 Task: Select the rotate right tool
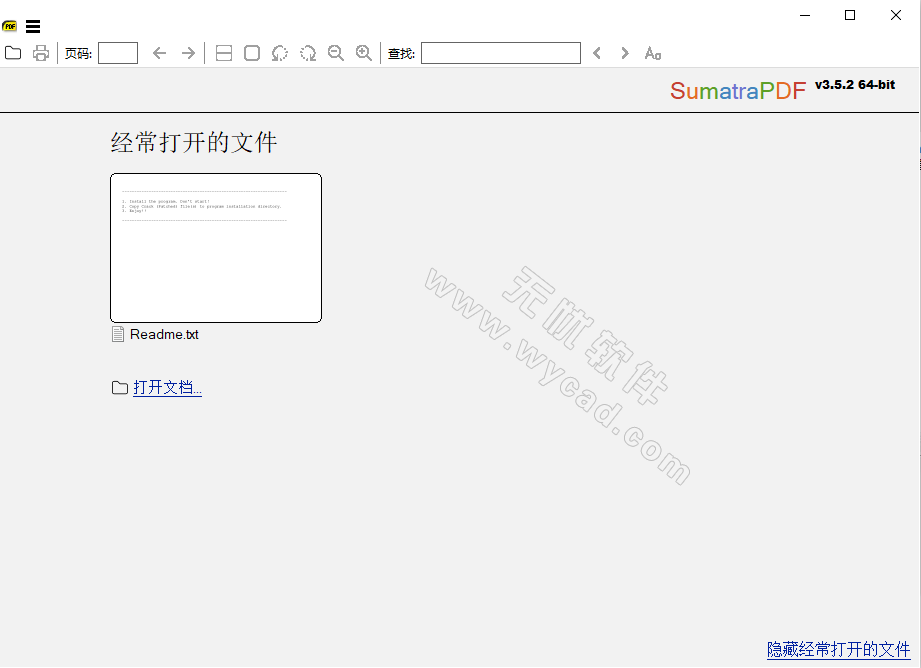click(x=308, y=53)
